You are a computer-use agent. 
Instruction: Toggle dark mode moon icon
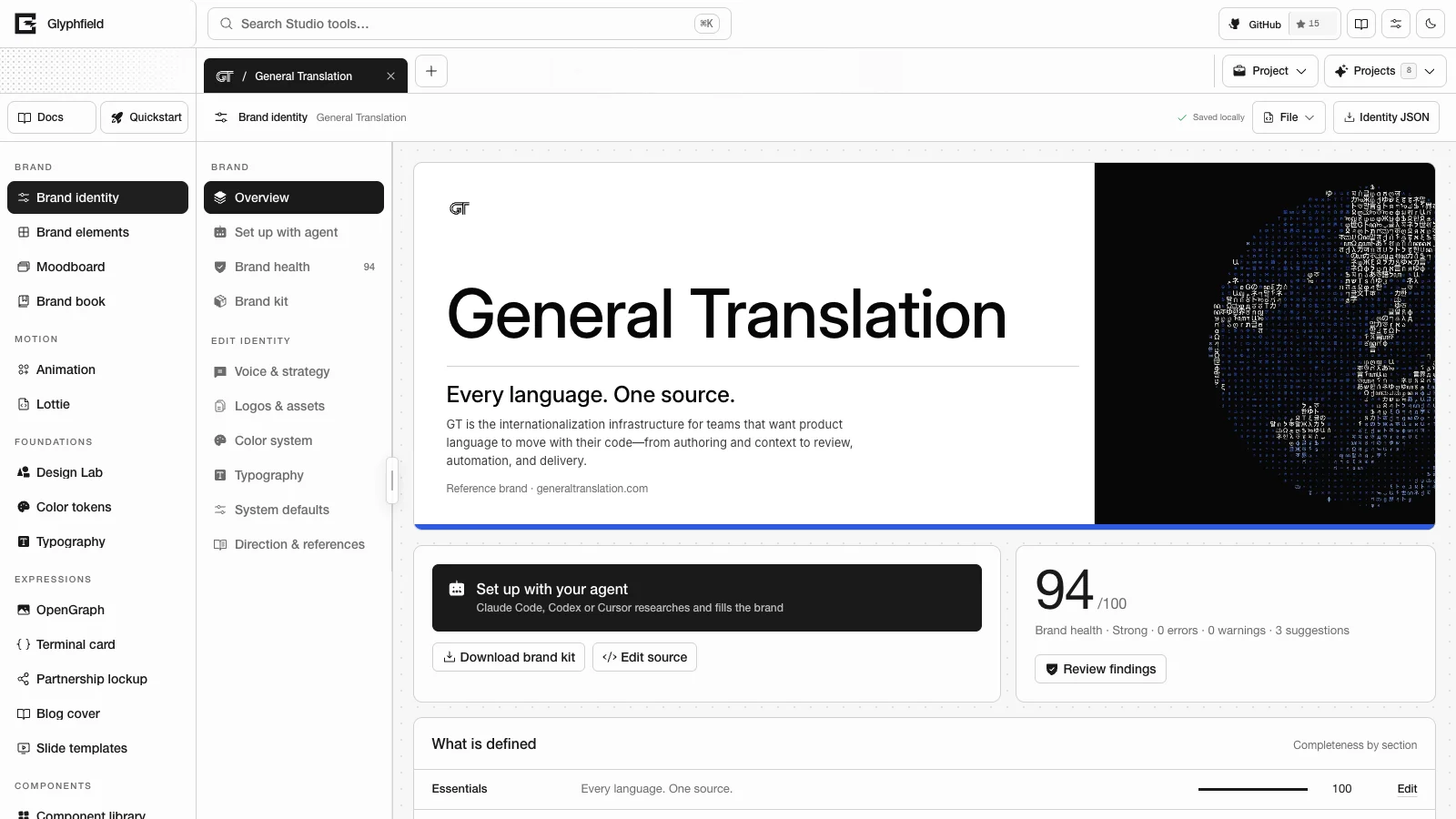(1431, 24)
